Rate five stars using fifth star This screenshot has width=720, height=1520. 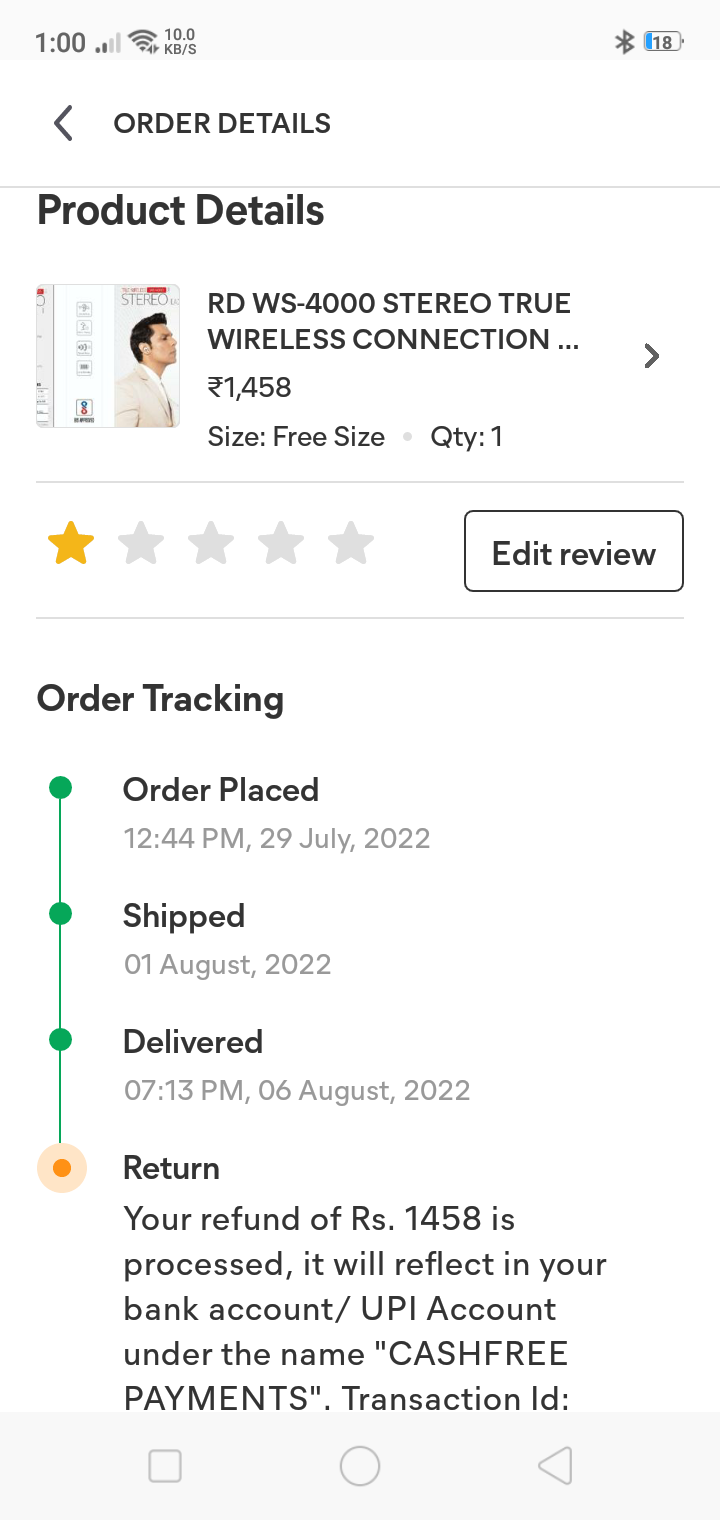point(351,546)
